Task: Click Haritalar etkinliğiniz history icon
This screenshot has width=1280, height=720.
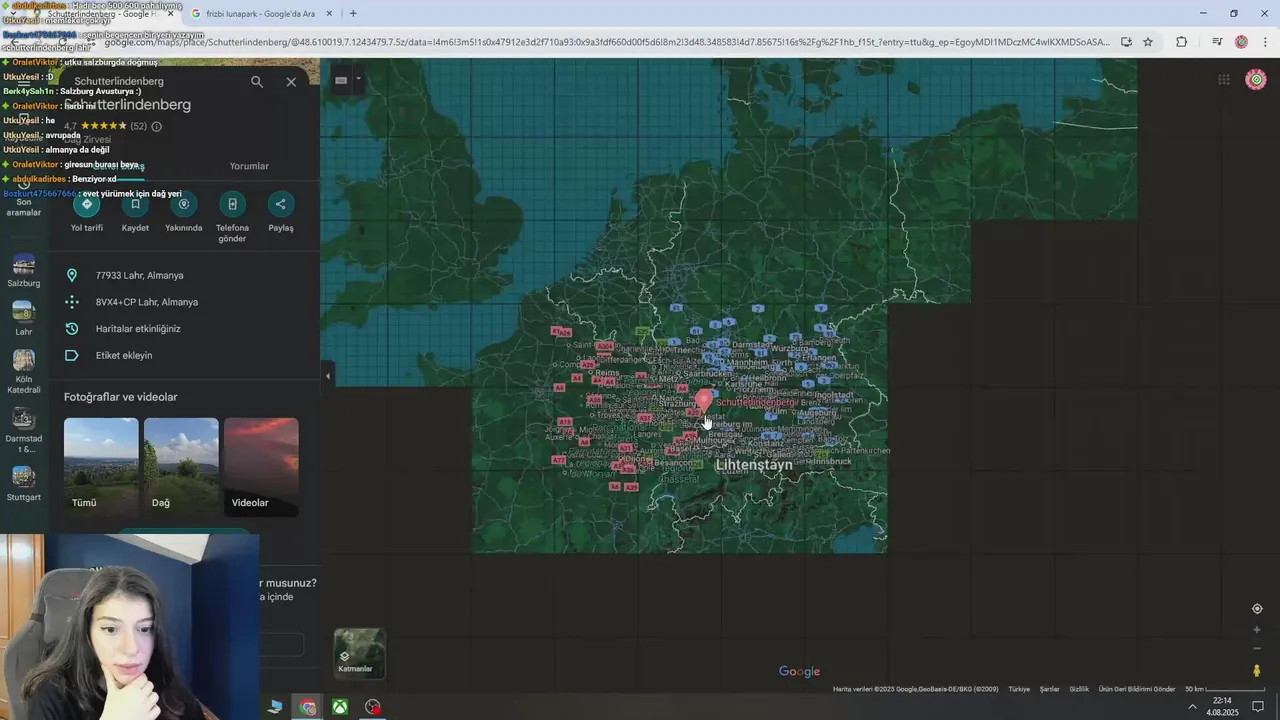Action: [x=72, y=328]
